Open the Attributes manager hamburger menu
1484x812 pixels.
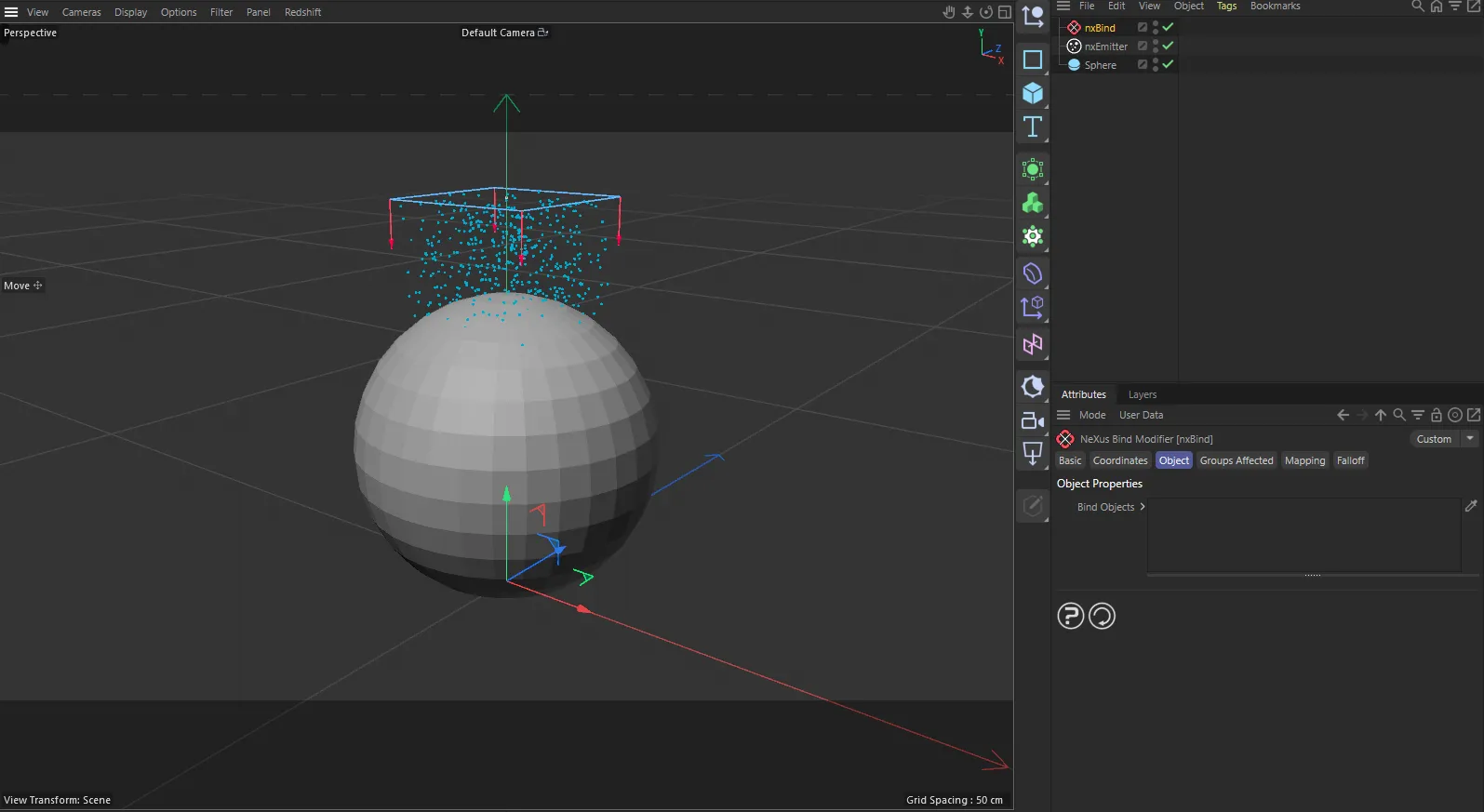pyautogui.click(x=1063, y=415)
